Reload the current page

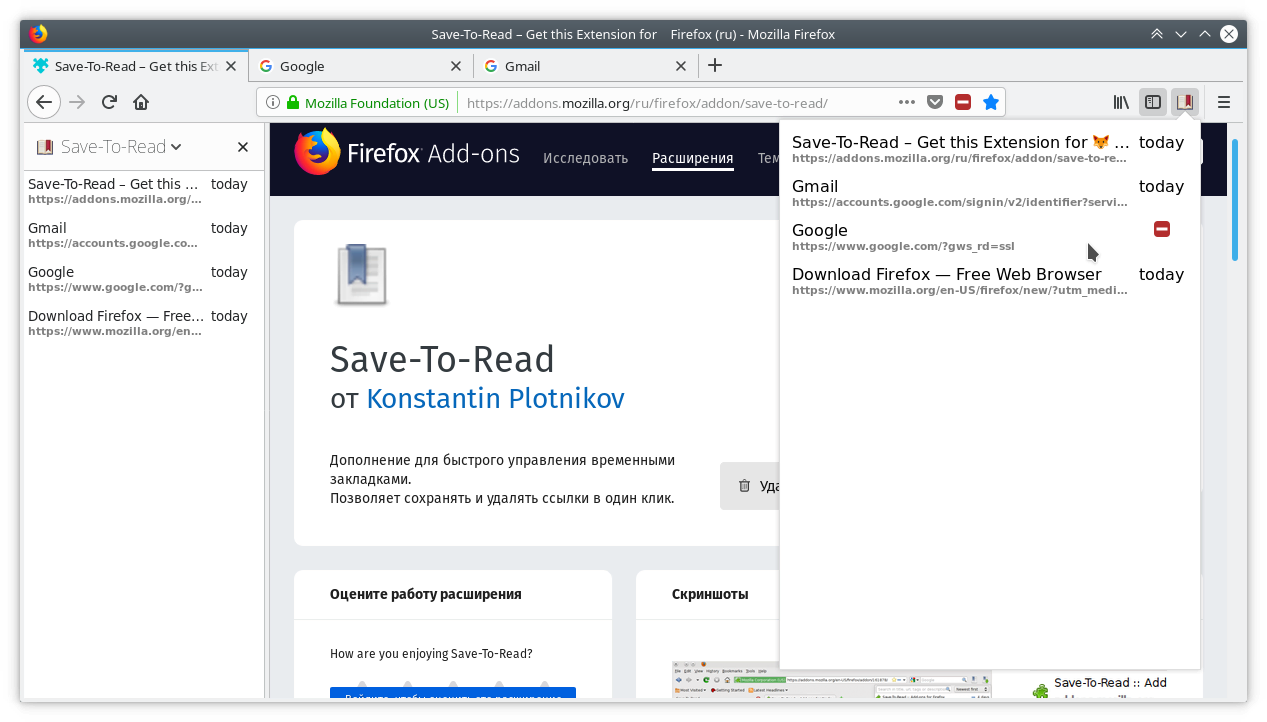(110, 102)
